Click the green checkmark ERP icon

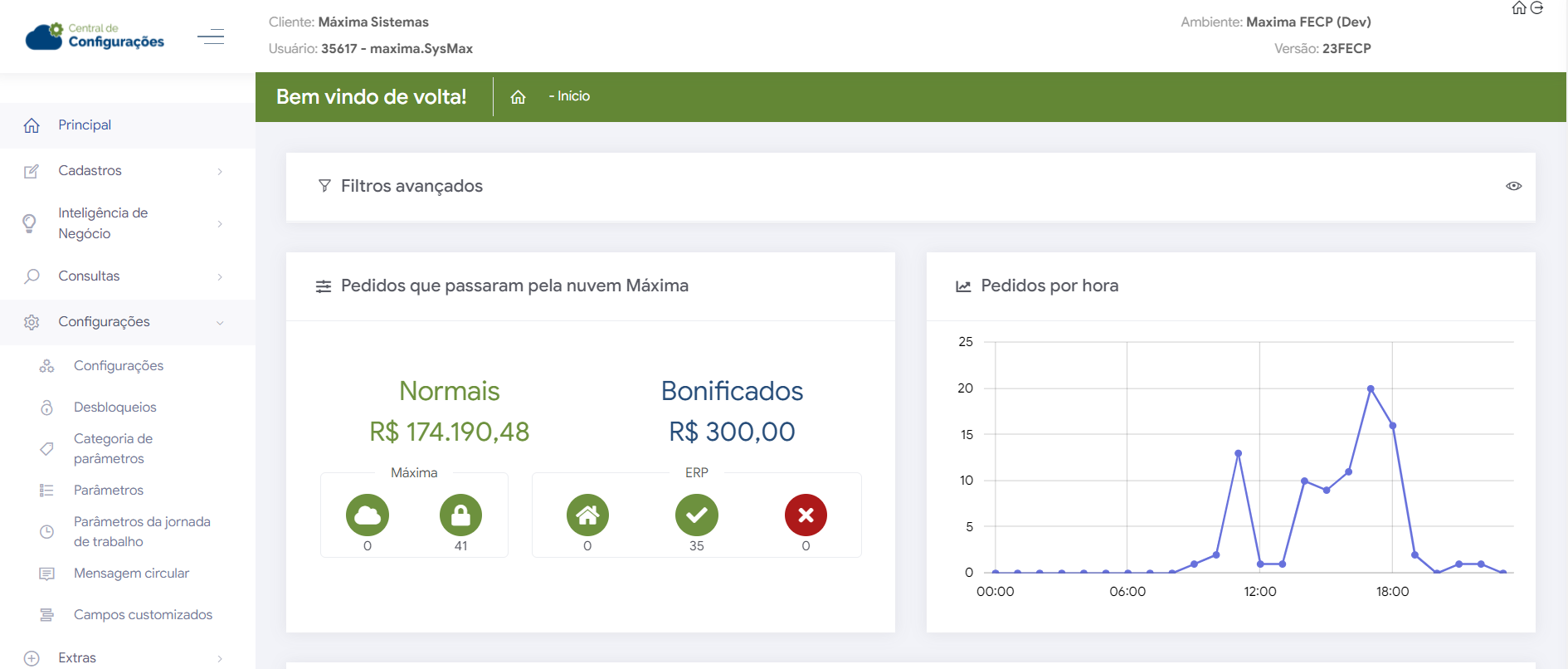click(696, 515)
